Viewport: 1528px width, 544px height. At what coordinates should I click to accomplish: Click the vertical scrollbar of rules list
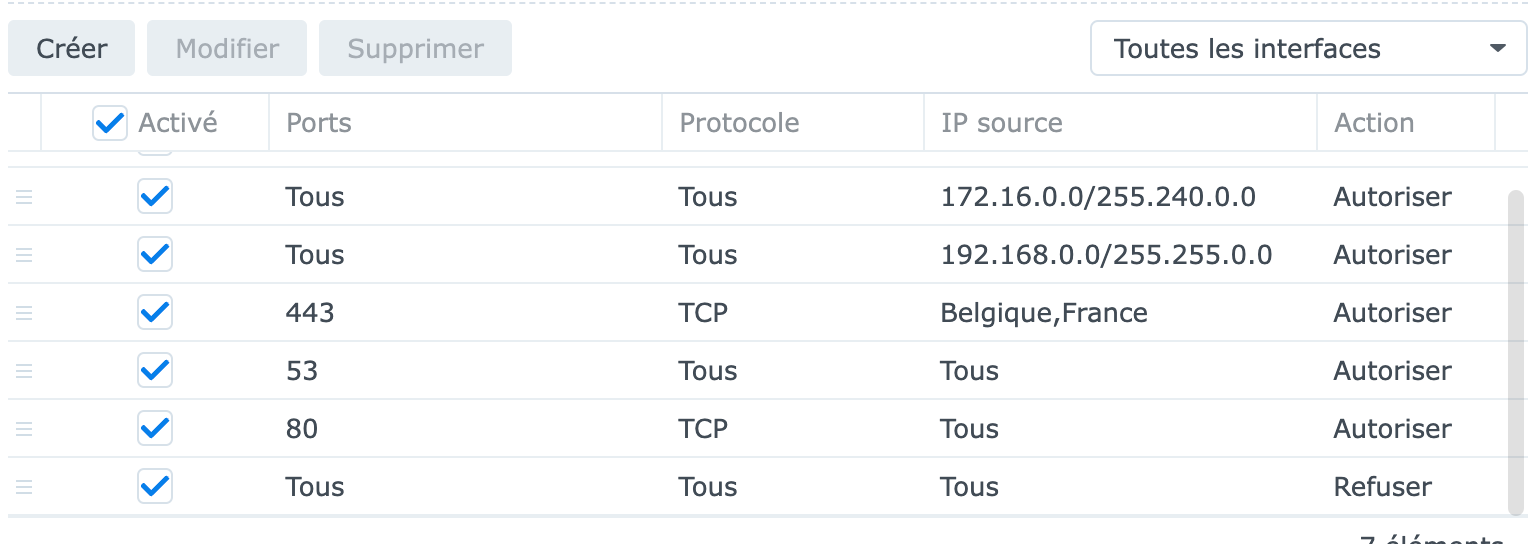pos(1516,352)
